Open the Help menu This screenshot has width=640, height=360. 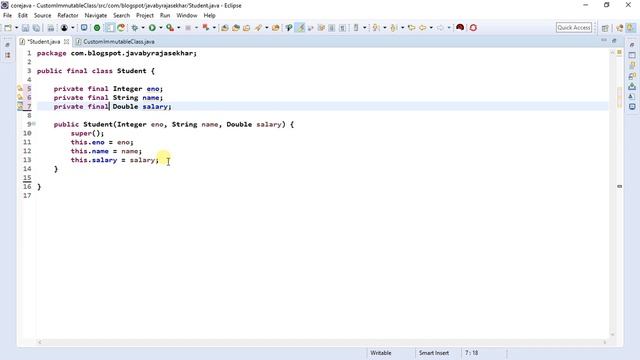tap(209, 16)
